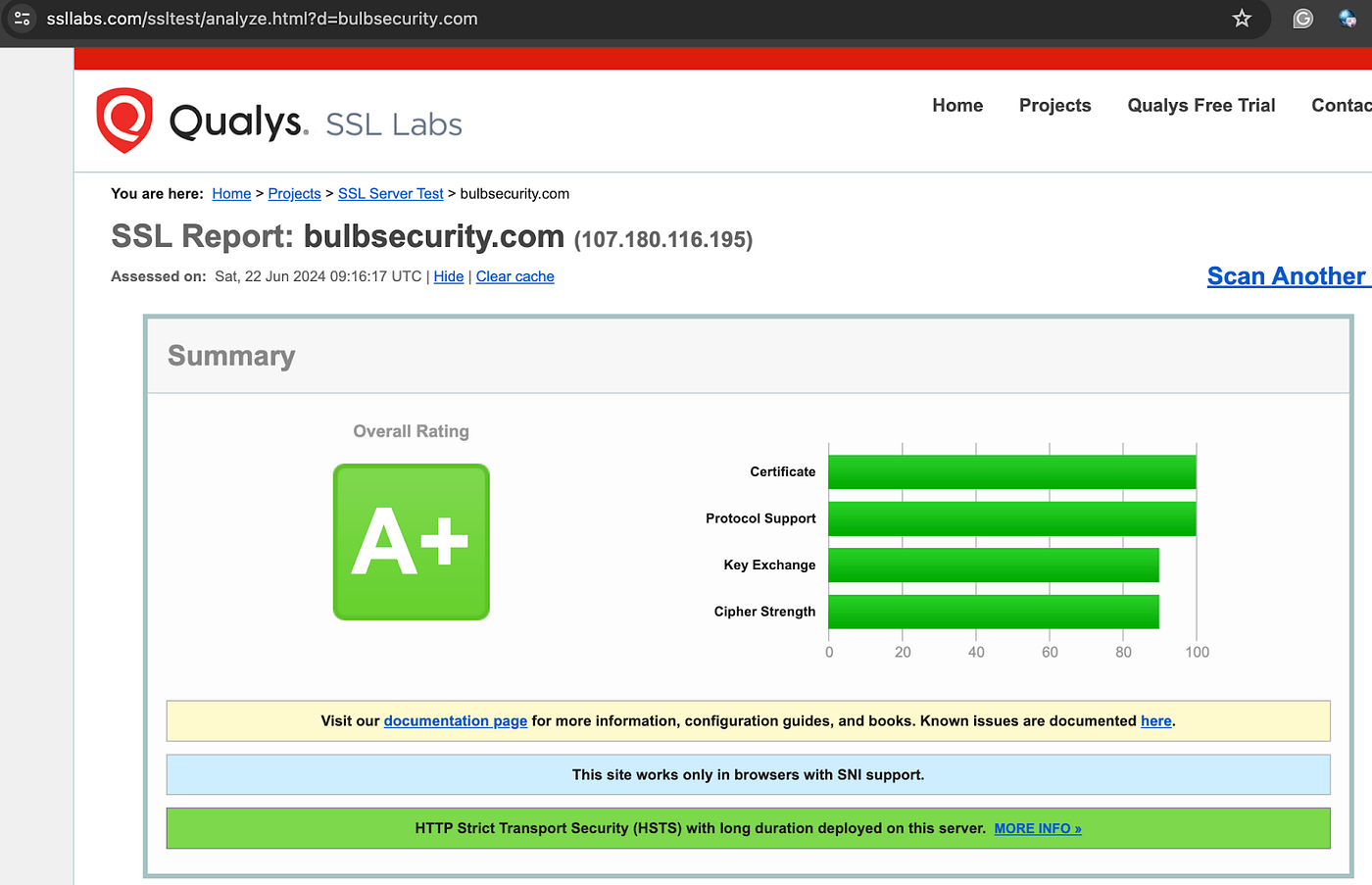Select Home in the top navigation

[x=957, y=105]
